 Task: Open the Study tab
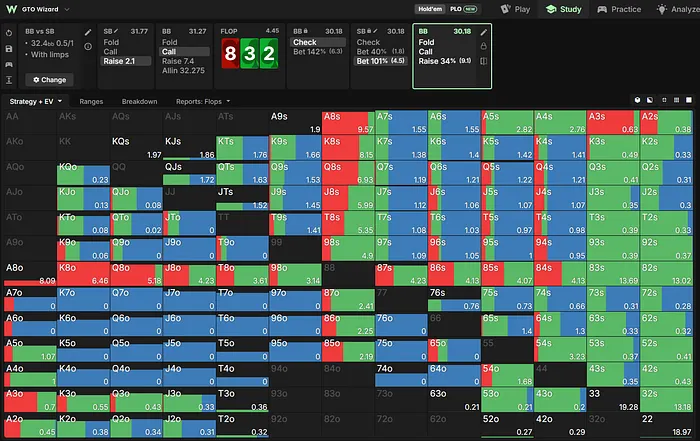click(x=564, y=9)
